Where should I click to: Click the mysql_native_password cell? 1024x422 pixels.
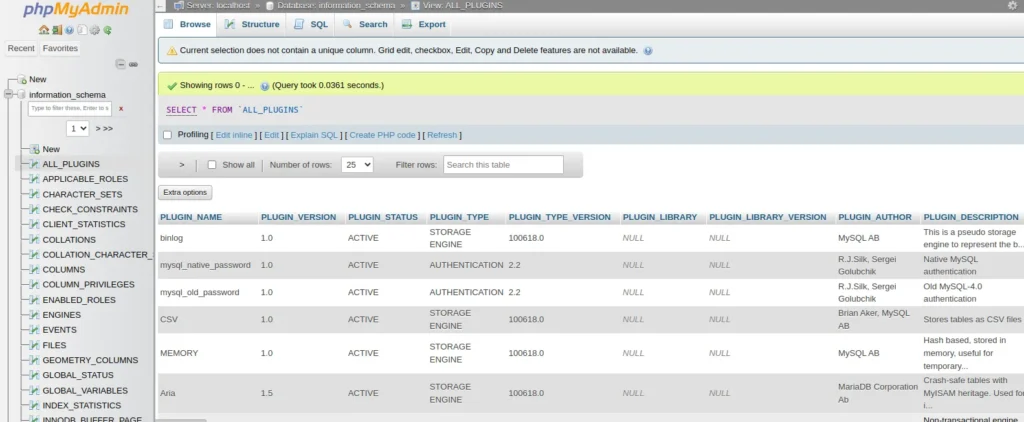click(x=205, y=265)
